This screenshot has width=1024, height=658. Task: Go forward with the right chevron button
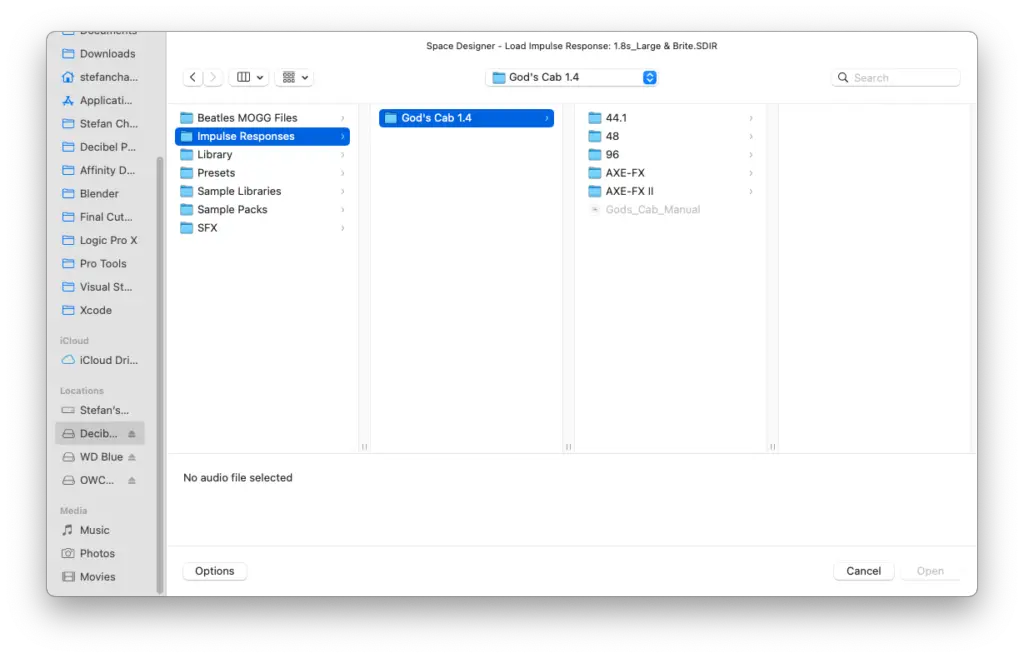pos(213,77)
